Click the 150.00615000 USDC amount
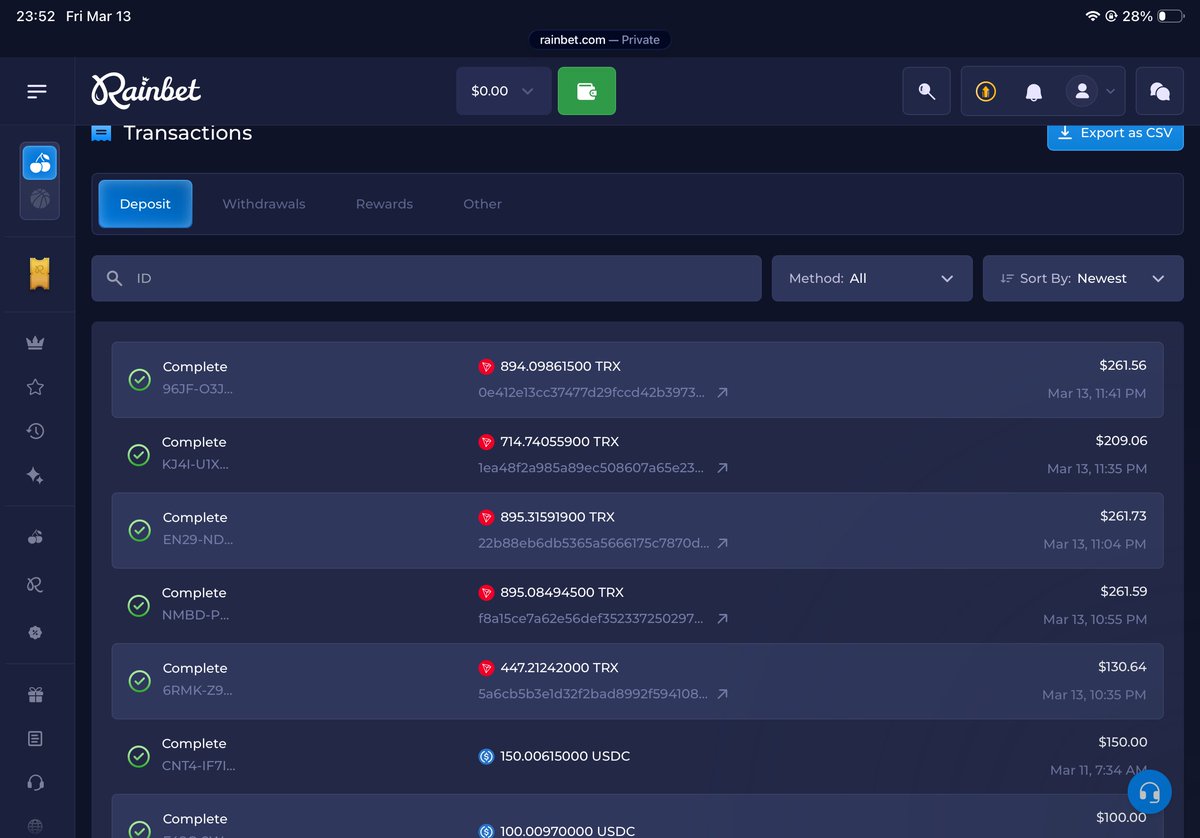 pyautogui.click(x=565, y=756)
